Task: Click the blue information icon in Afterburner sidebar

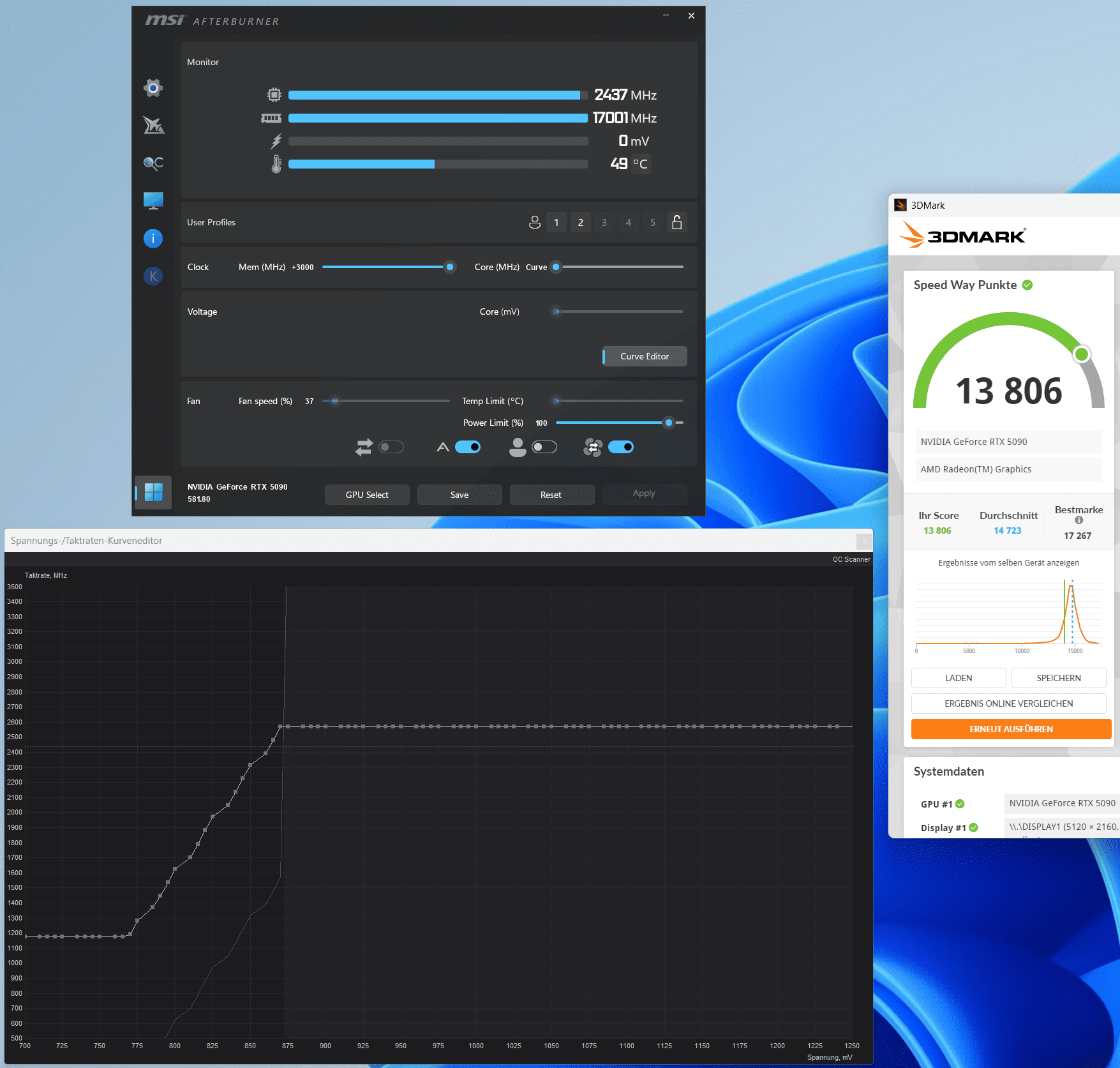Action: [153, 238]
